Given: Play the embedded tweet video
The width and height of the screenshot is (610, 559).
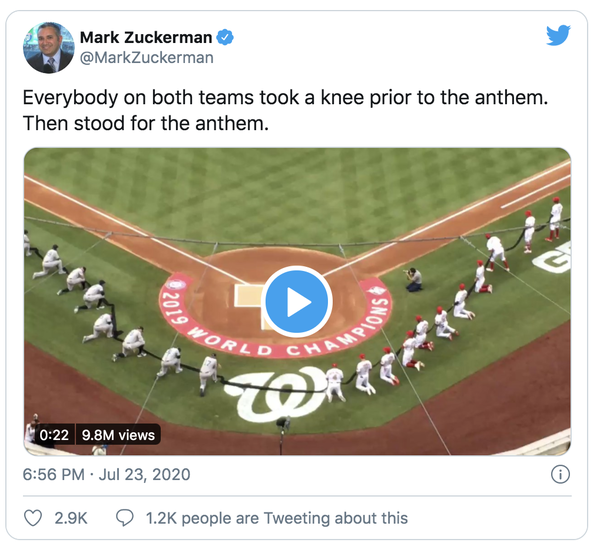Looking at the screenshot, I should [x=297, y=301].
